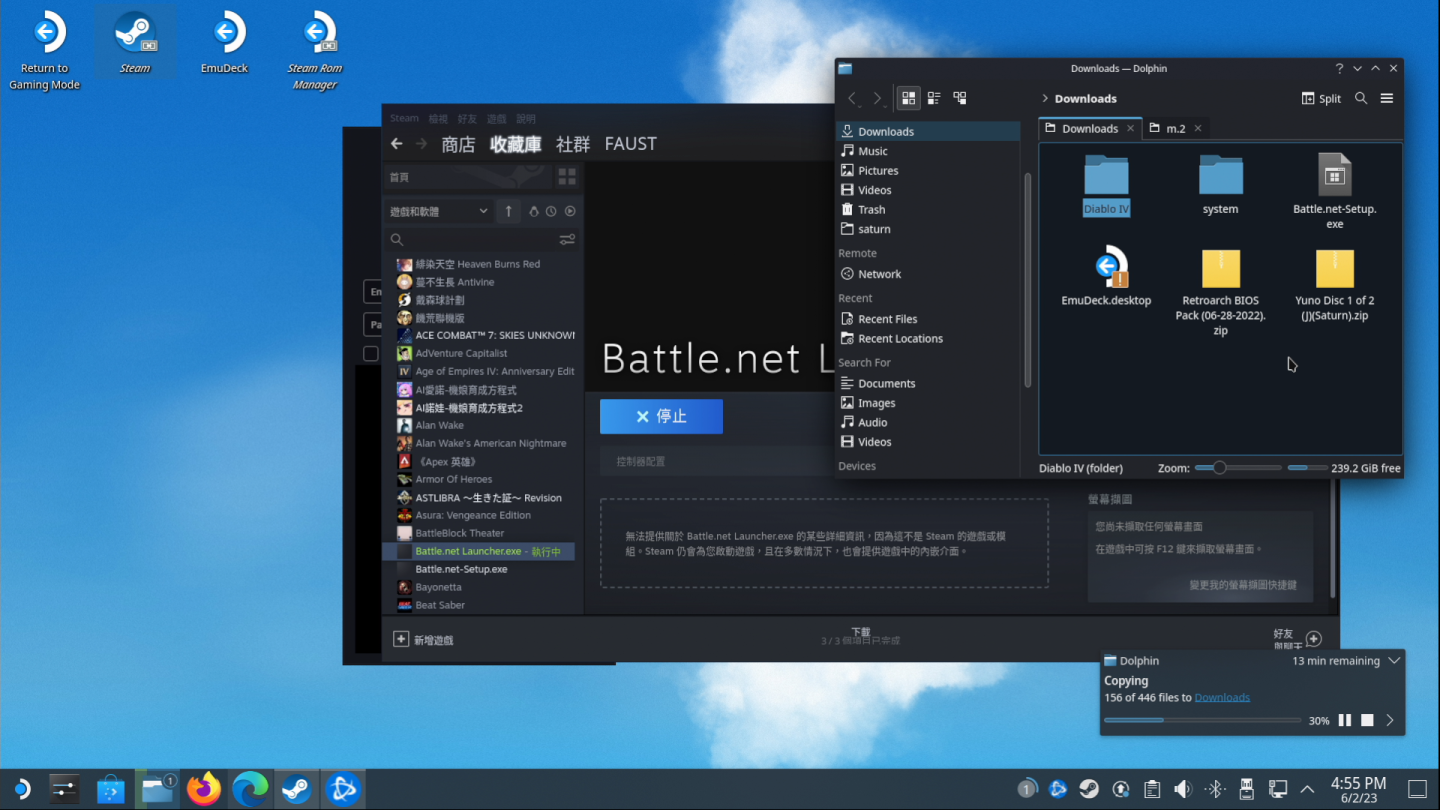Click Split view button in Dolphin
The width and height of the screenshot is (1440, 810).
[1321, 98]
